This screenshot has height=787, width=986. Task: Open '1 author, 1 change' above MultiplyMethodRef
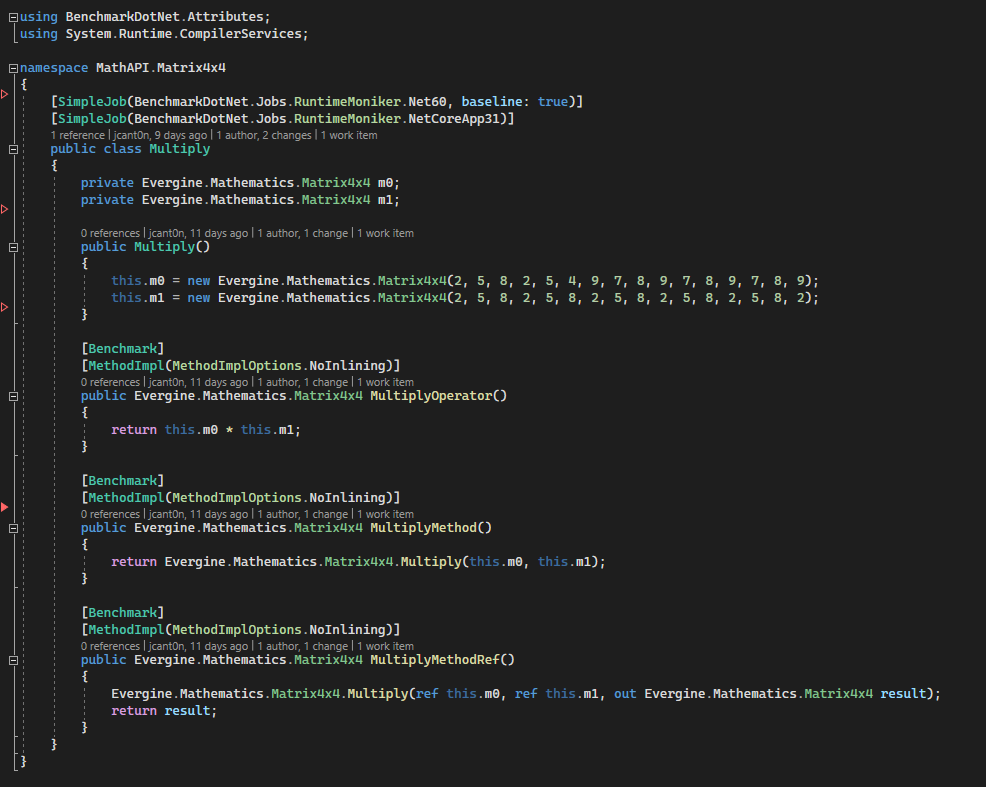click(x=302, y=646)
